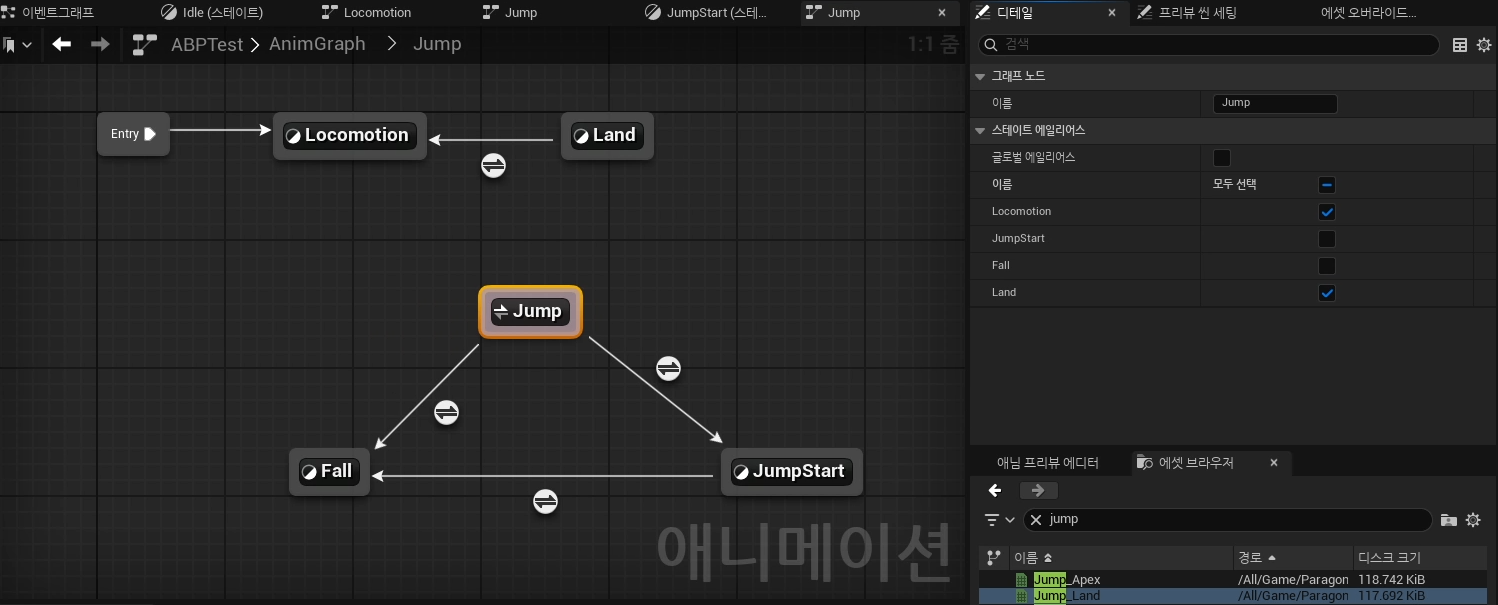Click the details panel search field
The height and width of the screenshot is (605, 1498).
pyautogui.click(x=1208, y=45)
